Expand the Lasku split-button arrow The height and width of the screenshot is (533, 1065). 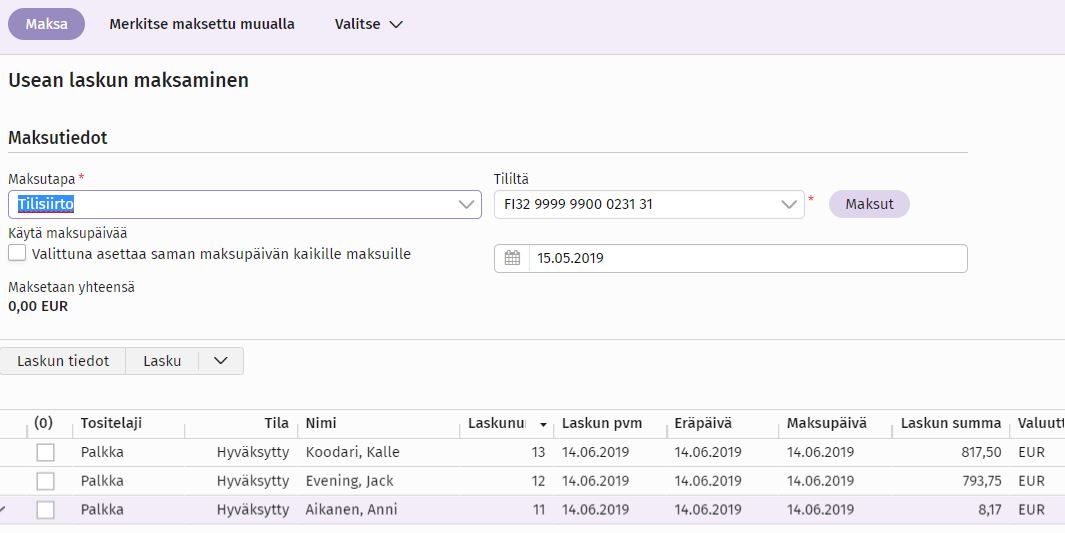tap(221, 361)
